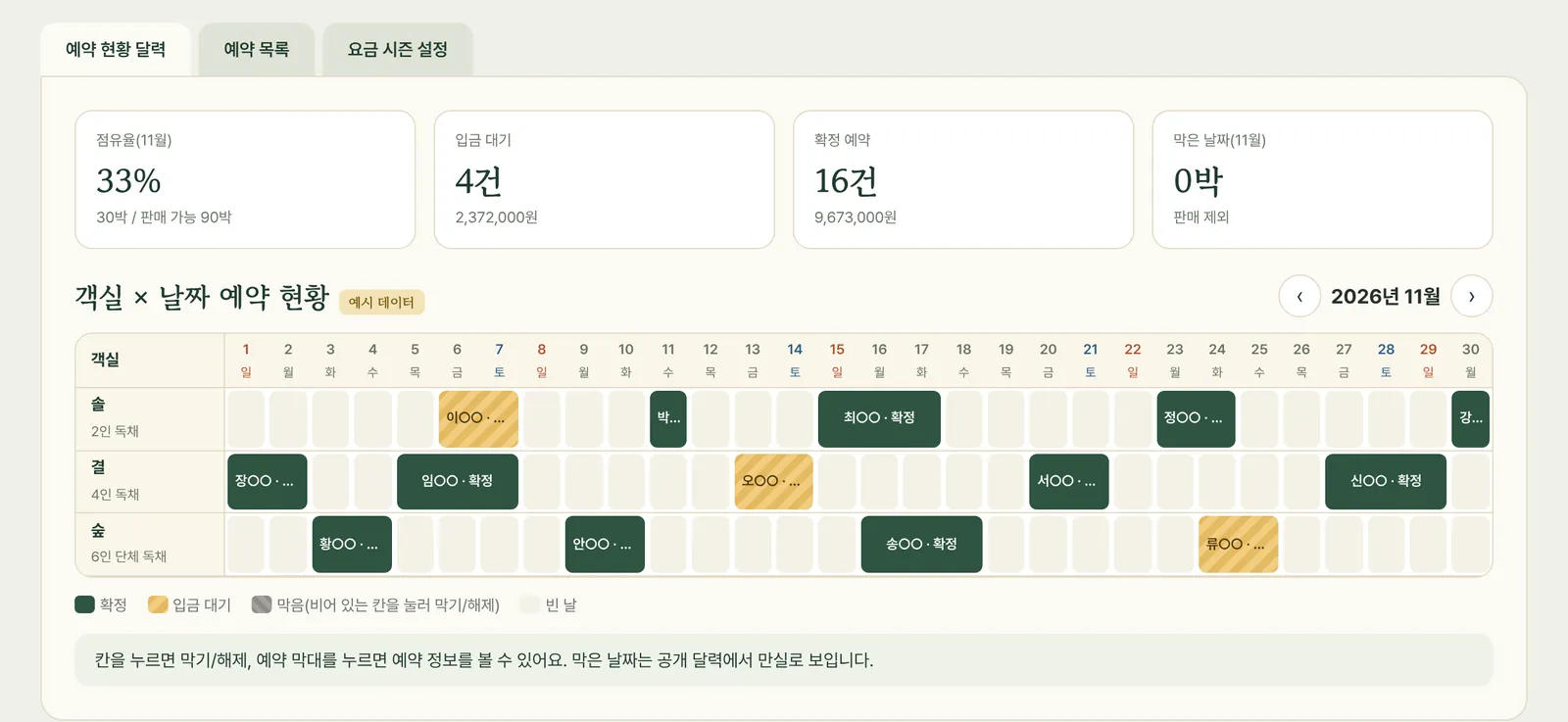The image size is (1568, 722).
Task: Click the date header for the 15th
Action: point(837,361)
